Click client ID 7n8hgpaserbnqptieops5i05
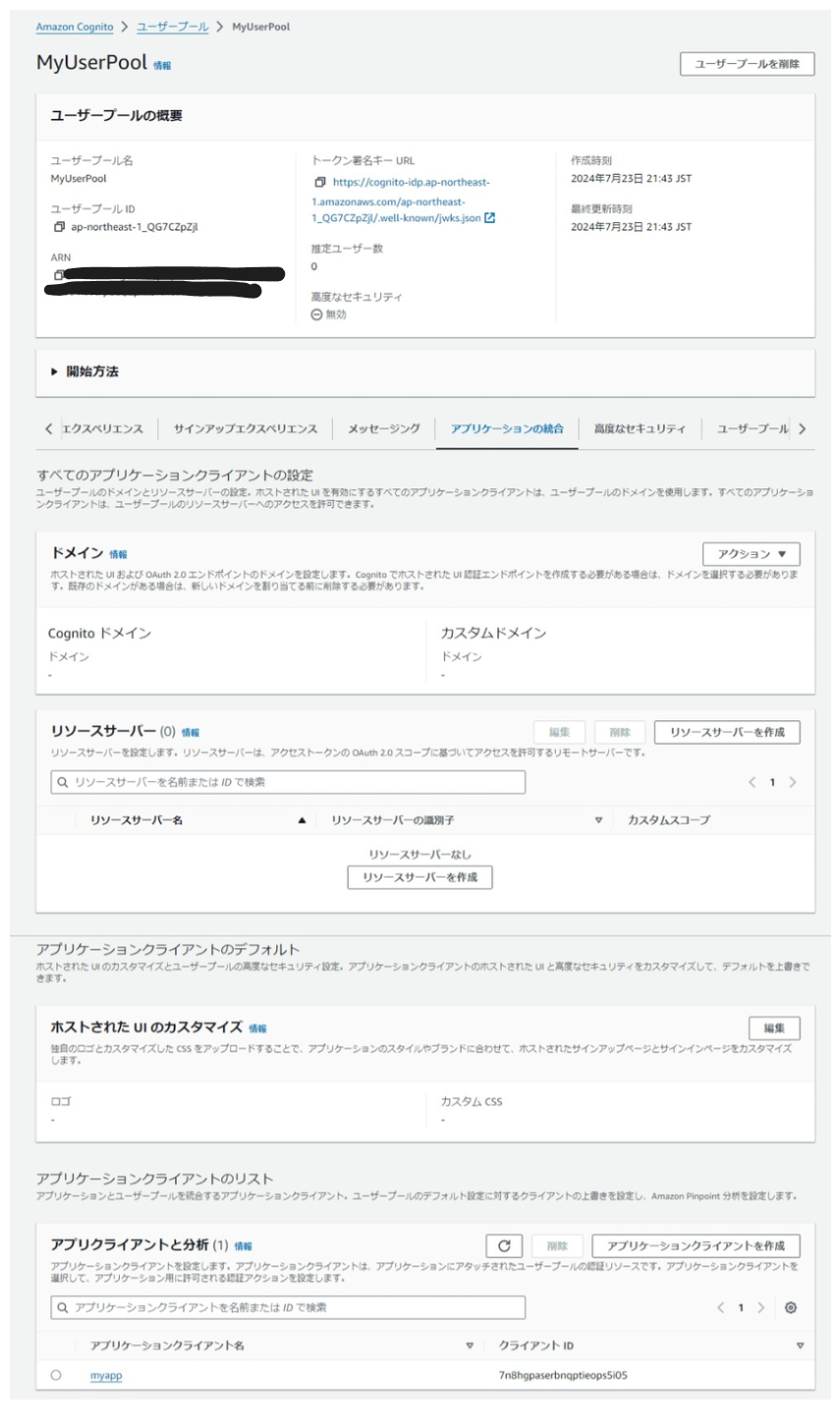The height and width of the screenshot is (1409, 840). (563, 1376)
